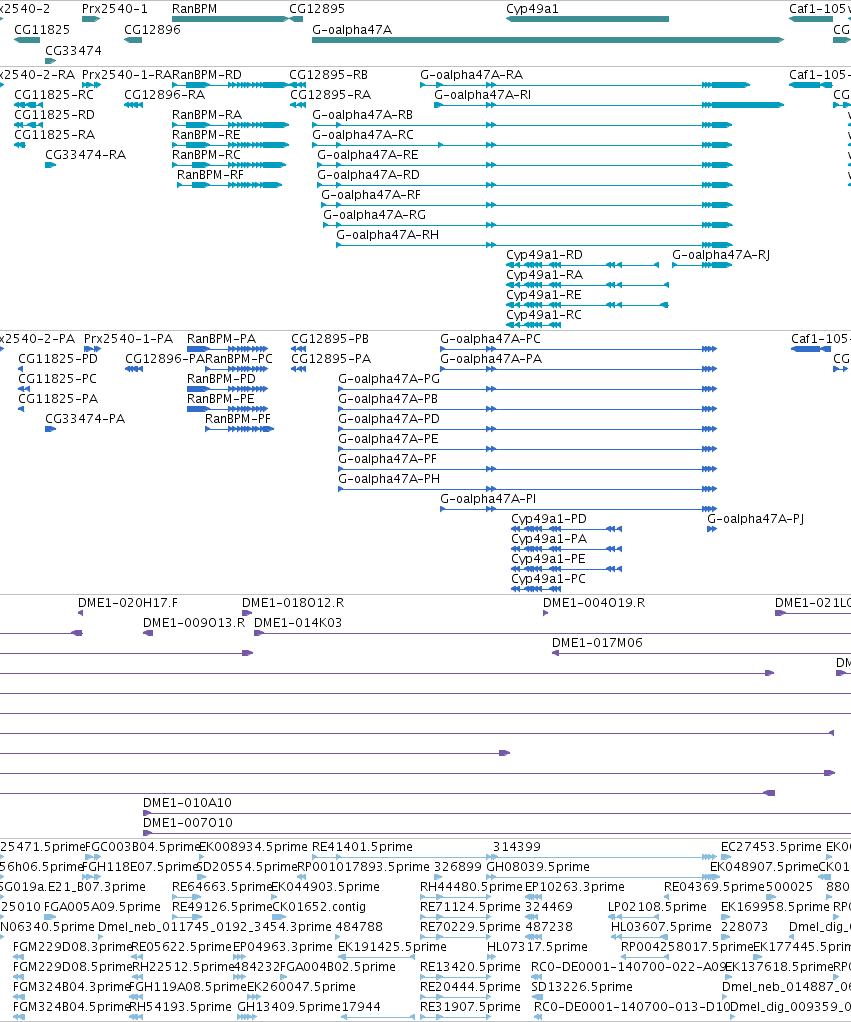Open the DME1-004O19.R BAC label
The image size is (851, 1022).
coord(594,603)
